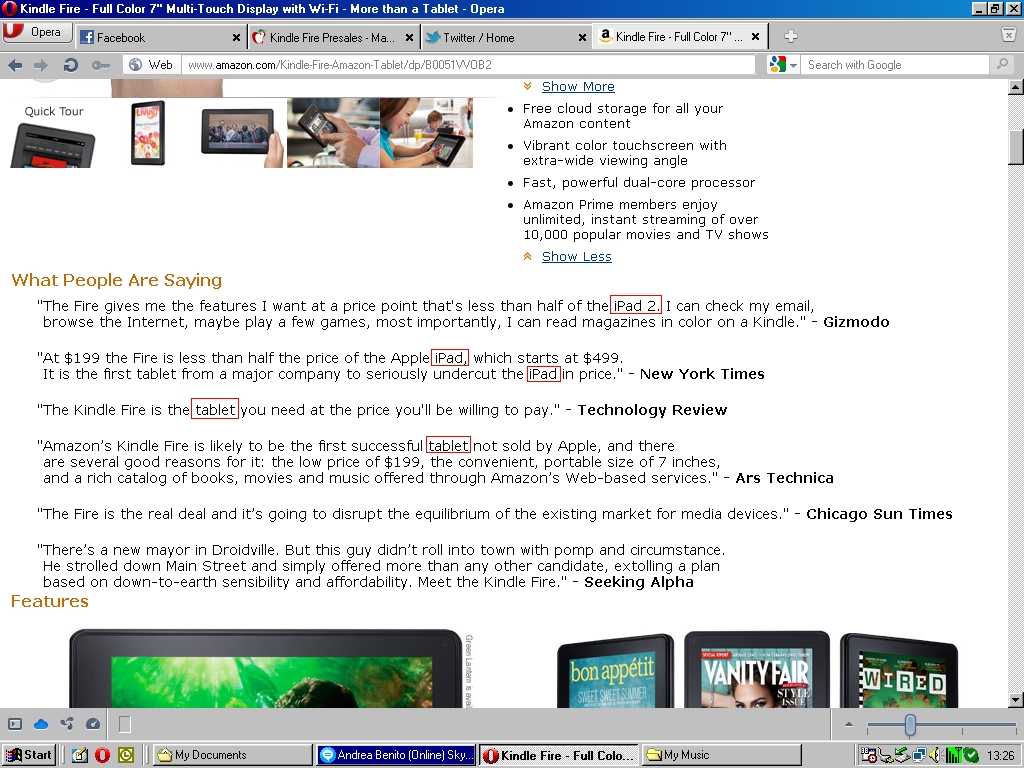
Task: Collapse the list with Show Less
Action: click(577, 257)
